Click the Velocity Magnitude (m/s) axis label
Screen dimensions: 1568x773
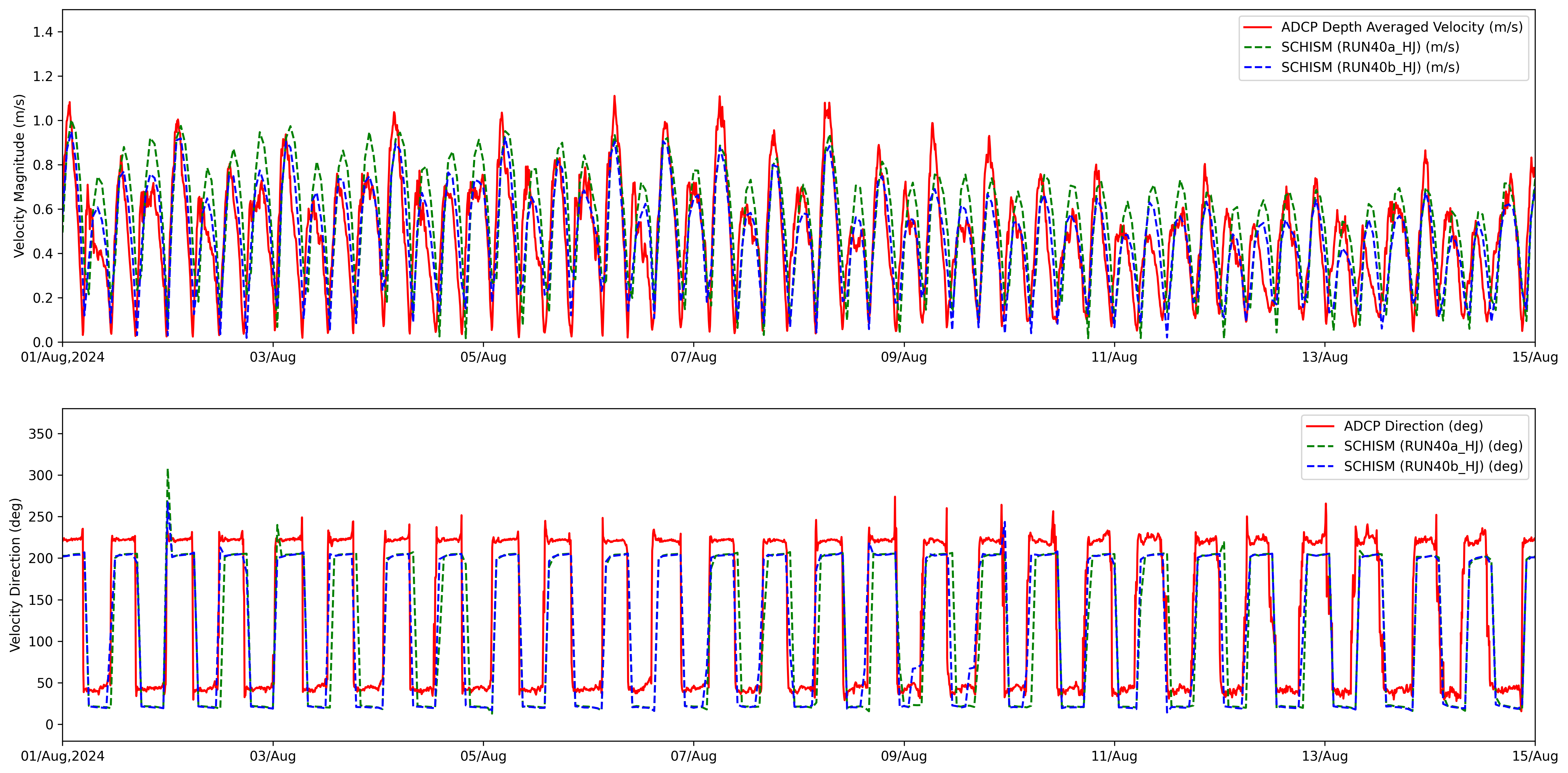point(19,176)
